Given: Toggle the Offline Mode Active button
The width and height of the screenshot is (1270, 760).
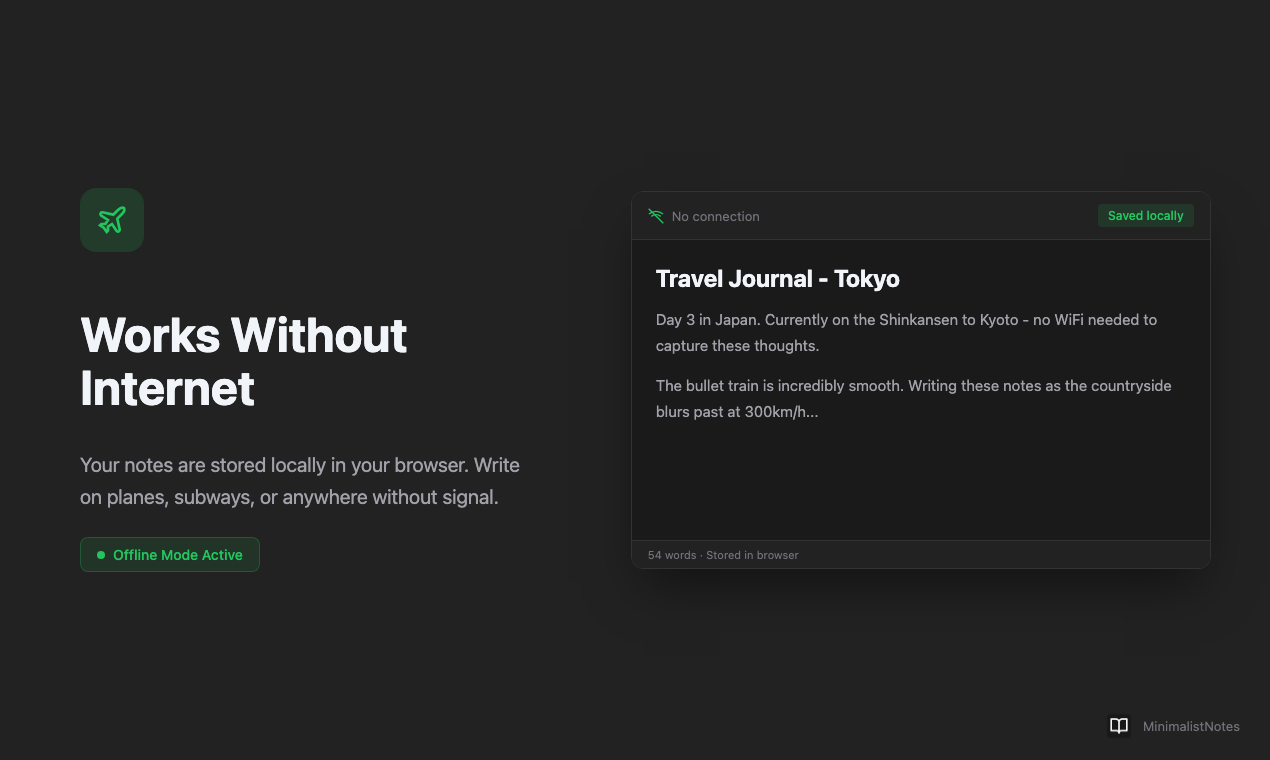Looking at the screenshot, I should point(170,554).
